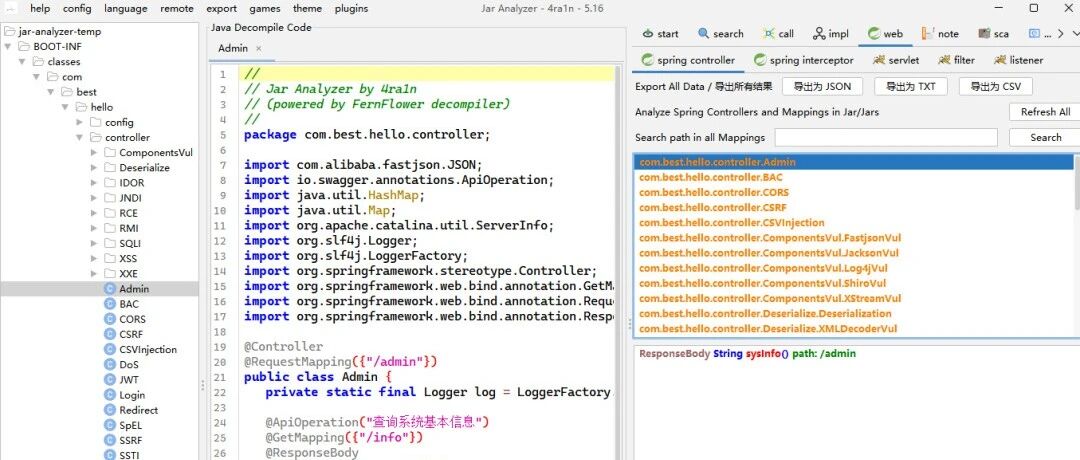Click the class icon beside Login
The width and height of the screenshot is (1080, 460).
click(110, 395)
